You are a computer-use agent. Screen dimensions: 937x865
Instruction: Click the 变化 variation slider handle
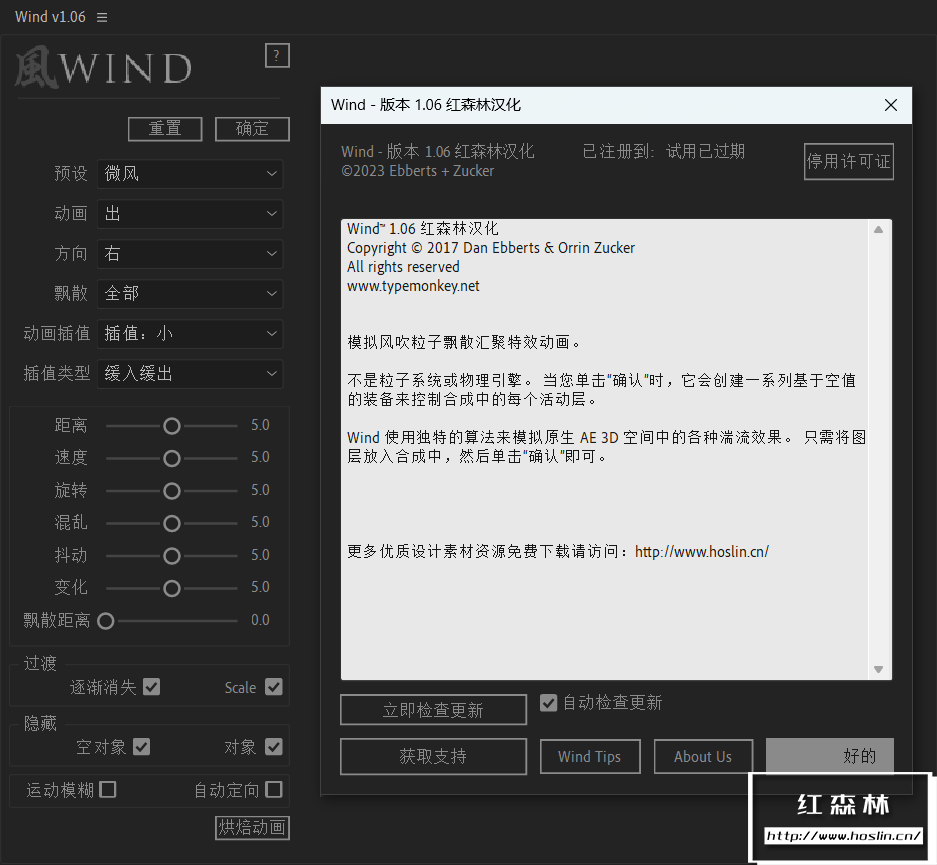(172, 588)
